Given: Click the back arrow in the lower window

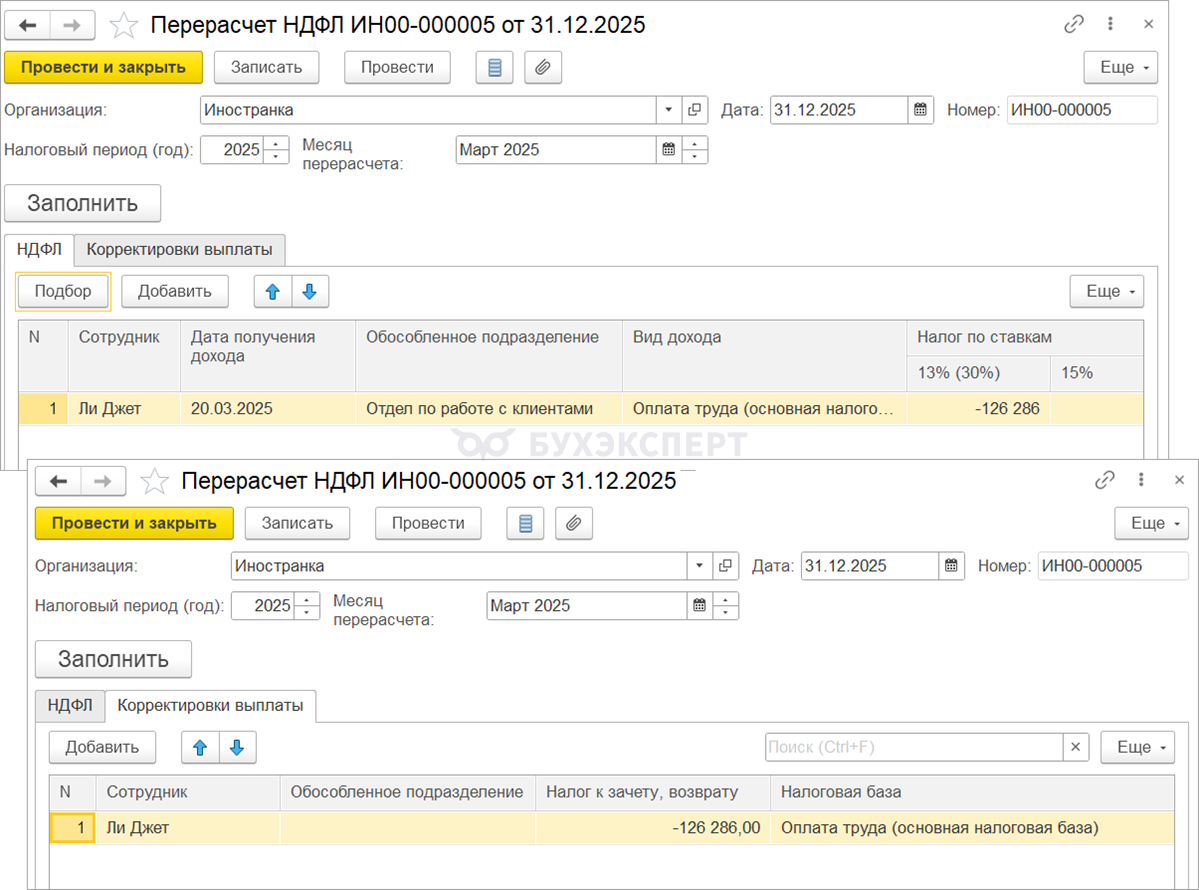Looking at the screenshot, I should click(57, 481).
